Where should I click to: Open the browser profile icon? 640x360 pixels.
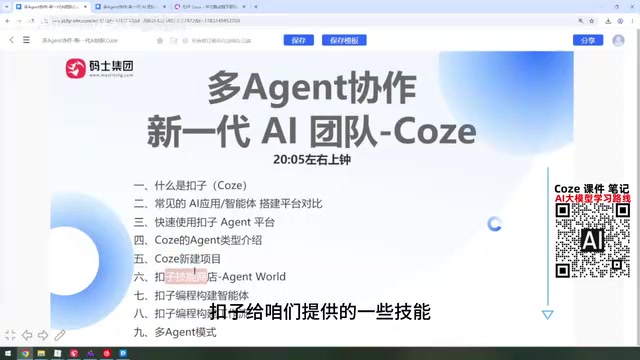[620, 21]
